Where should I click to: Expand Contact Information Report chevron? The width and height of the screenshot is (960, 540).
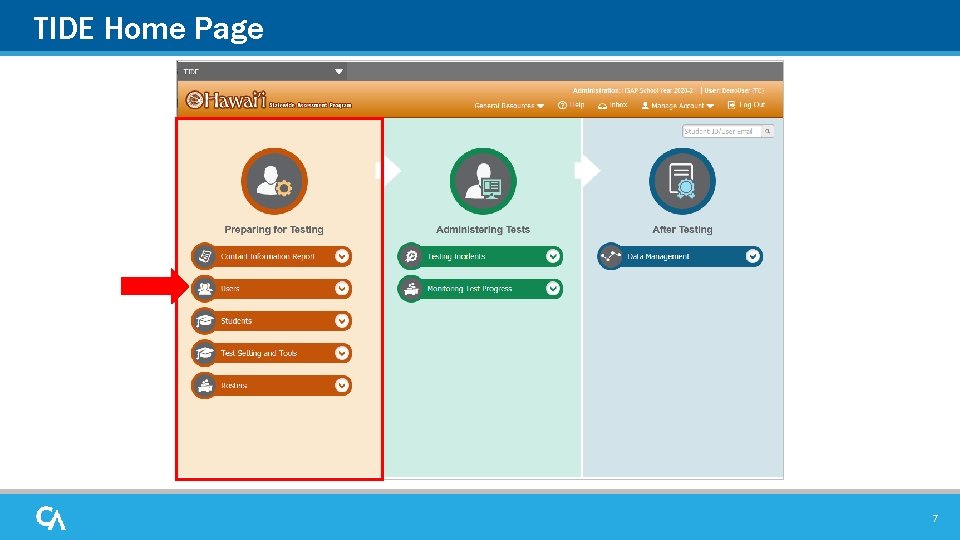(342, 257)
